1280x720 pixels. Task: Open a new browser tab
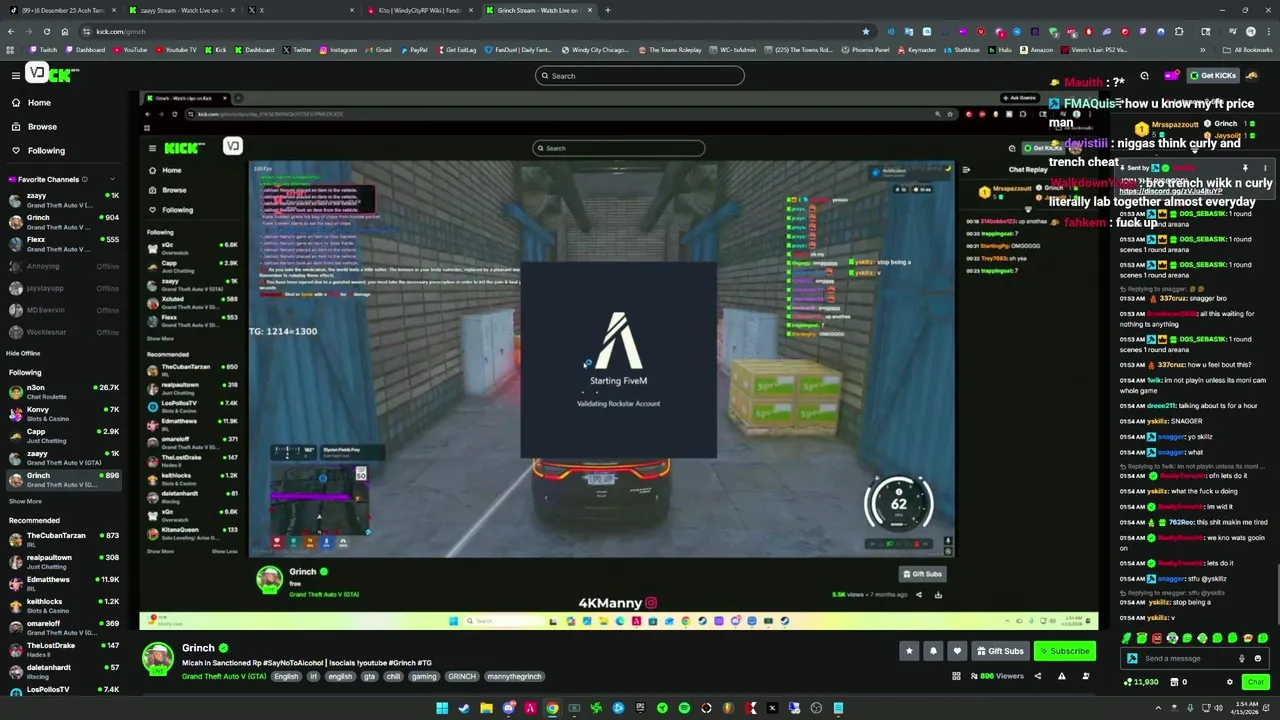(607, 10)
